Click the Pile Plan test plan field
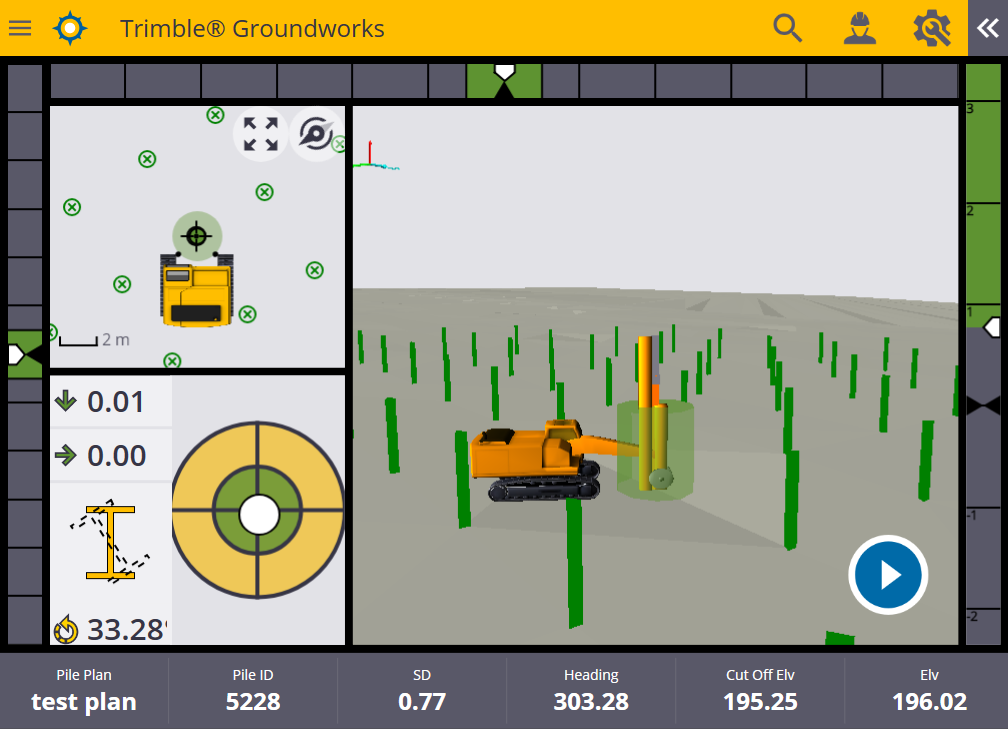Screen dimensions: 1008x729 coord(84,691)
